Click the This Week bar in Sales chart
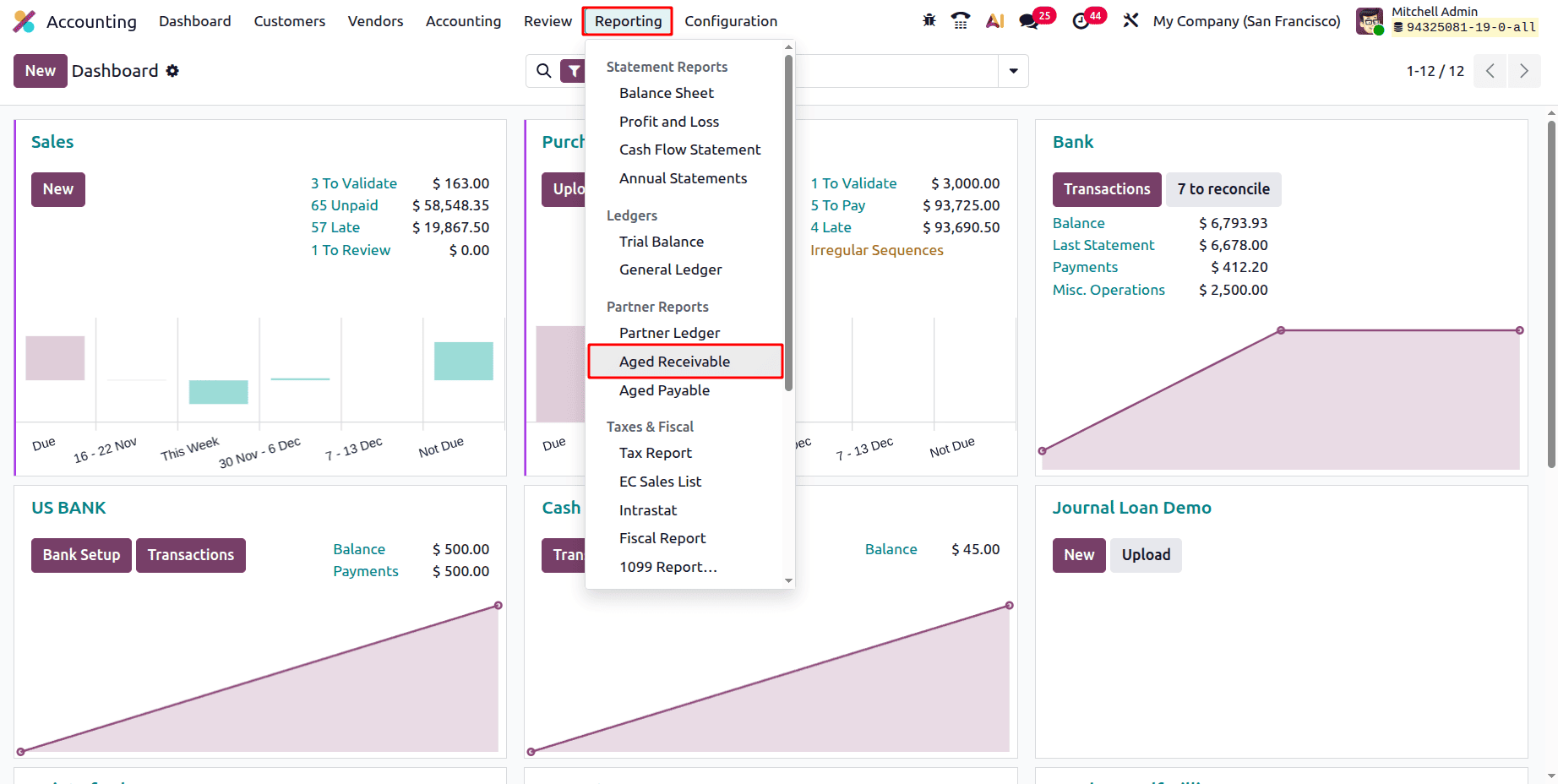 [219, 392]
